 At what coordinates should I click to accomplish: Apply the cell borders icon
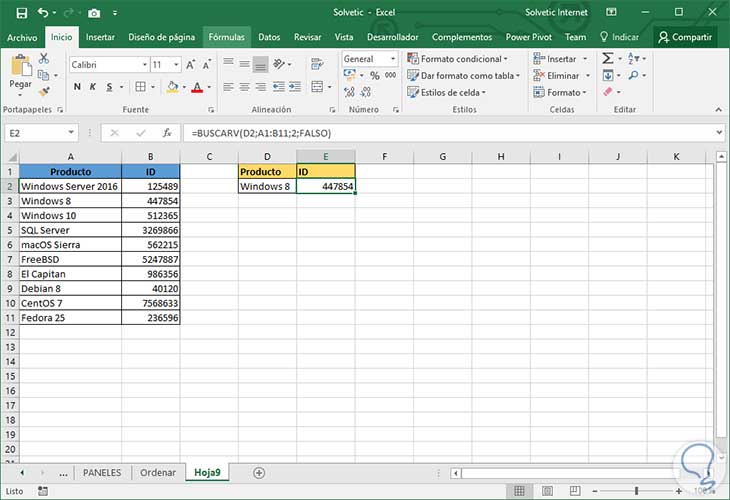pyautogui.click(x=140, y=87)
